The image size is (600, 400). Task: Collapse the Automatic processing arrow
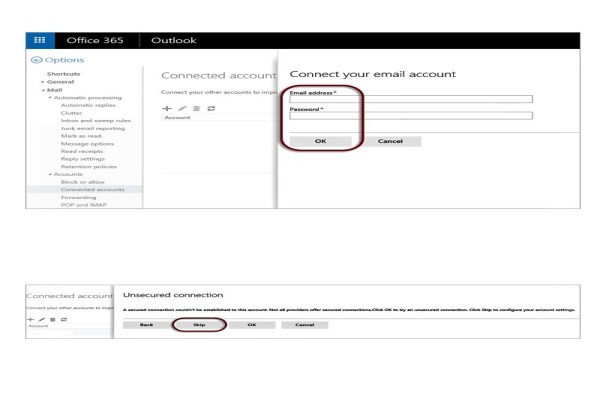[50, 98]
